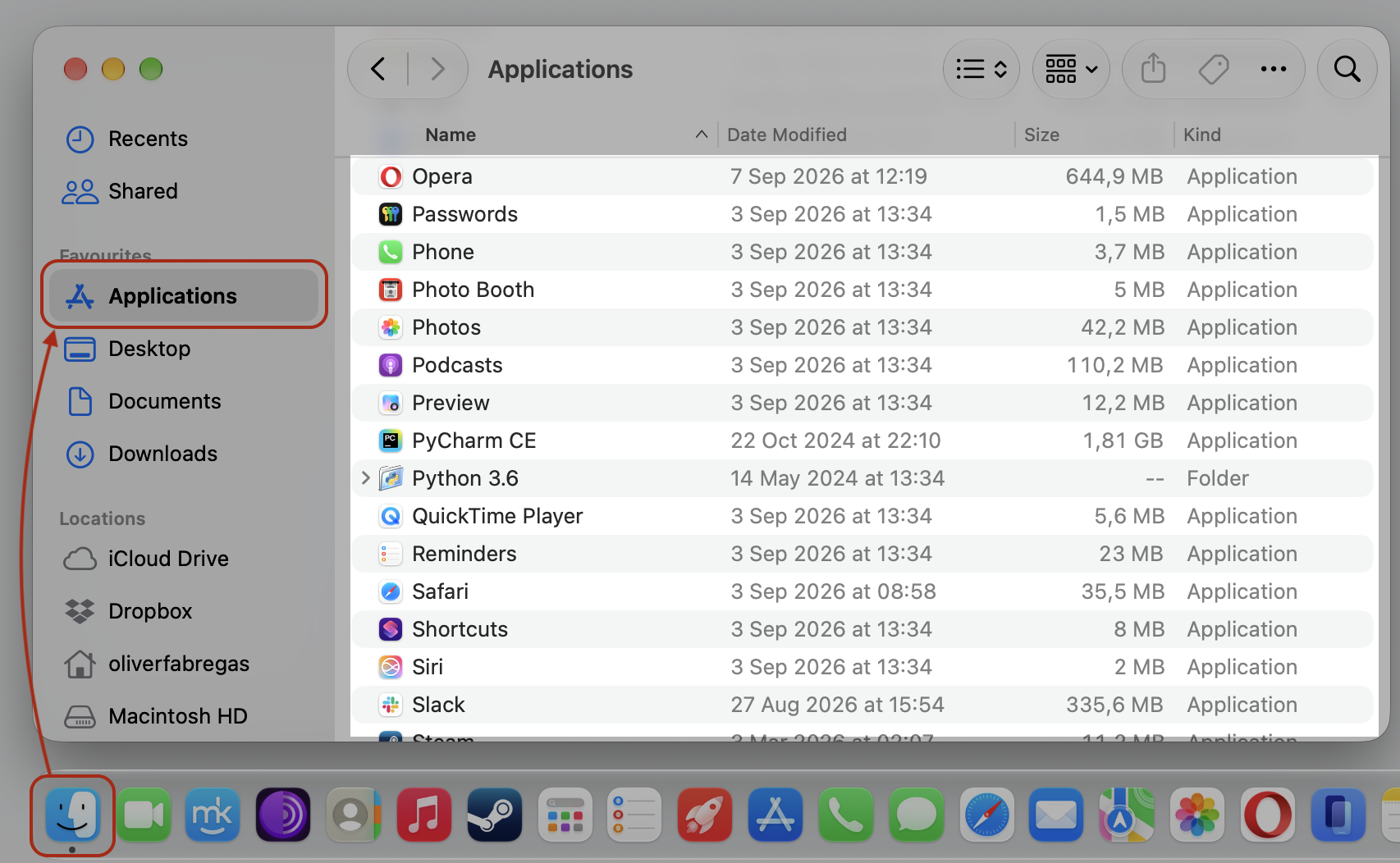Select the QuickTime Player app icon
This screenshot has width=1400, height=863.
click(x=391, y=516)
